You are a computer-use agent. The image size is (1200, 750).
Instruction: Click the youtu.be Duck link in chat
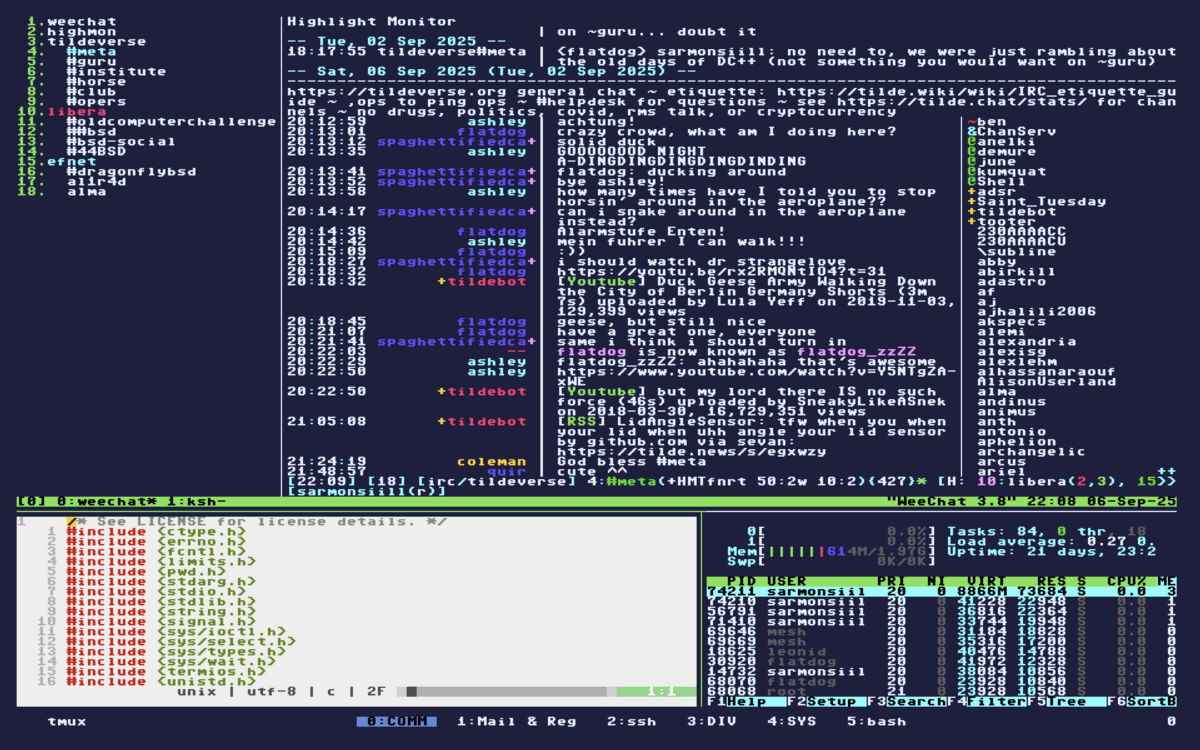pos(721,271)
